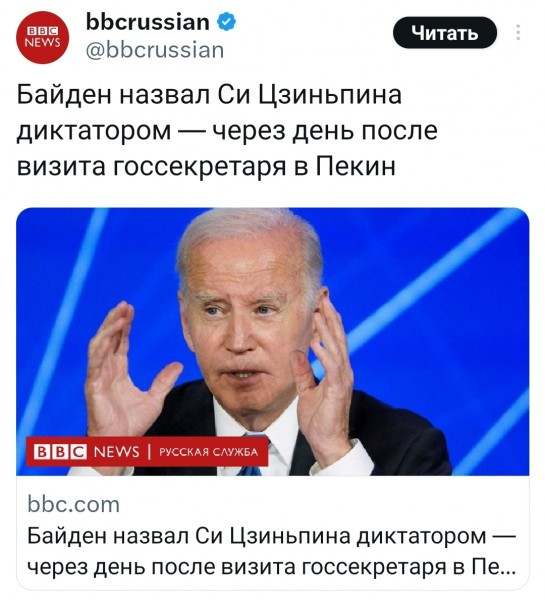Click the truncated card line ending 'в Пе...'
Image resolution: width=545 pixels, height=600 pixels.
pos(271,566)
